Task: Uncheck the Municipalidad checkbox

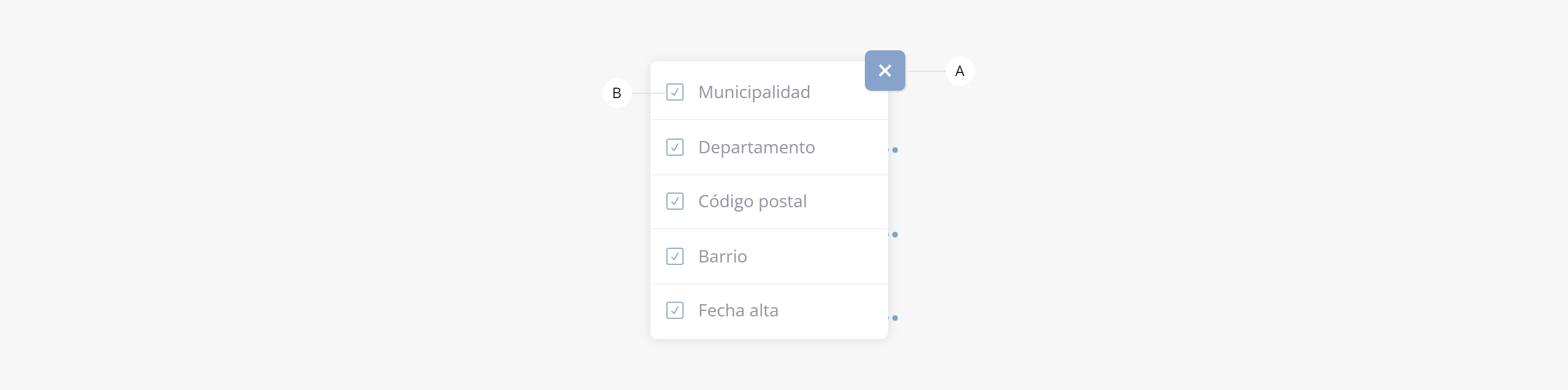Action: (675, 92)
